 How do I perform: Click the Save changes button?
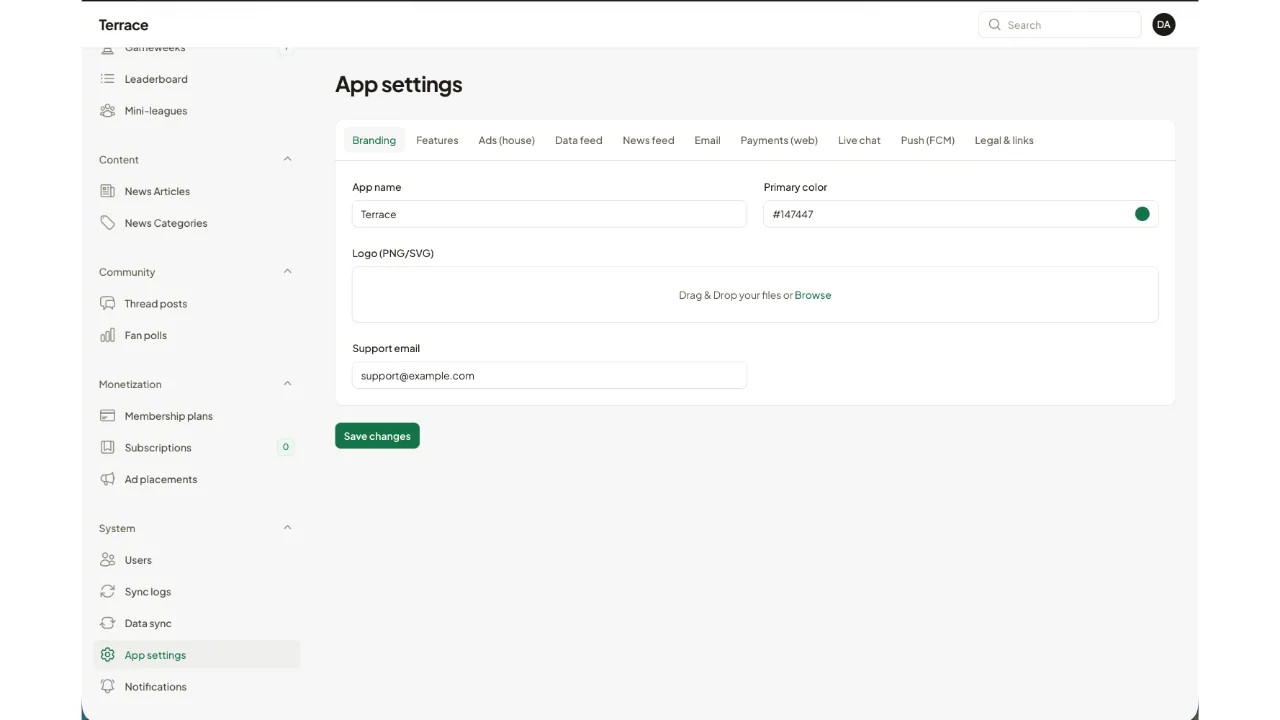377,436
